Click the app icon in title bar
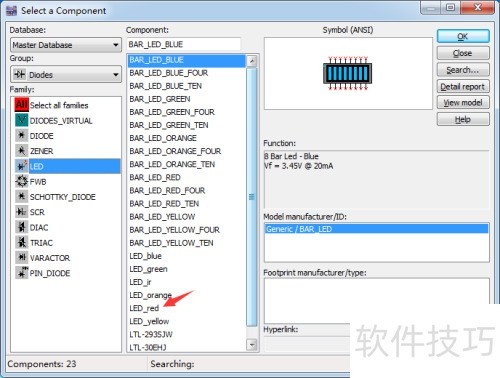This screenshot has height=378, width=500. tap(11, 11)
